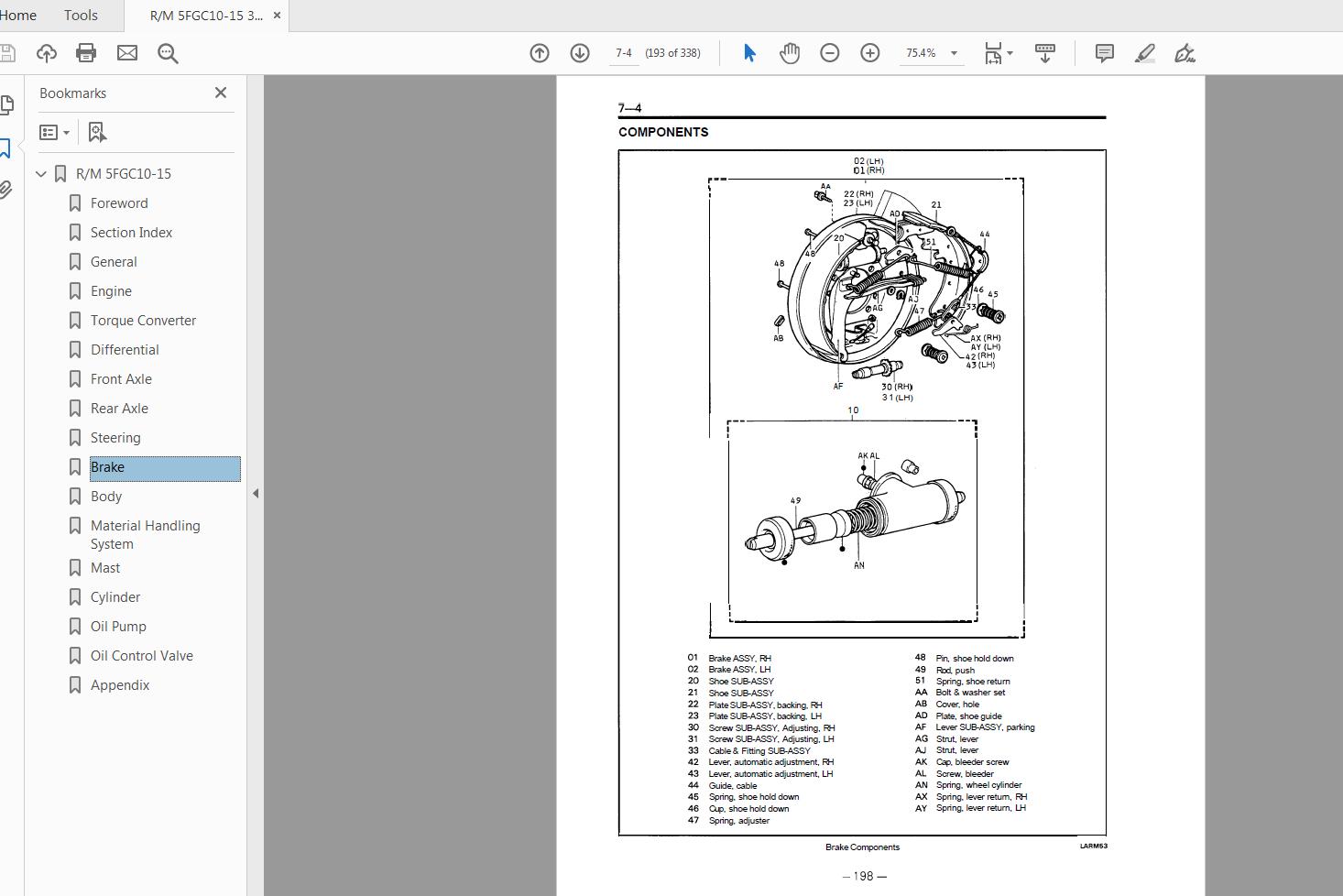This screenshot has width=1343, height=896.
Task: Open the Add comment tool
Action: click(1103, 52)
